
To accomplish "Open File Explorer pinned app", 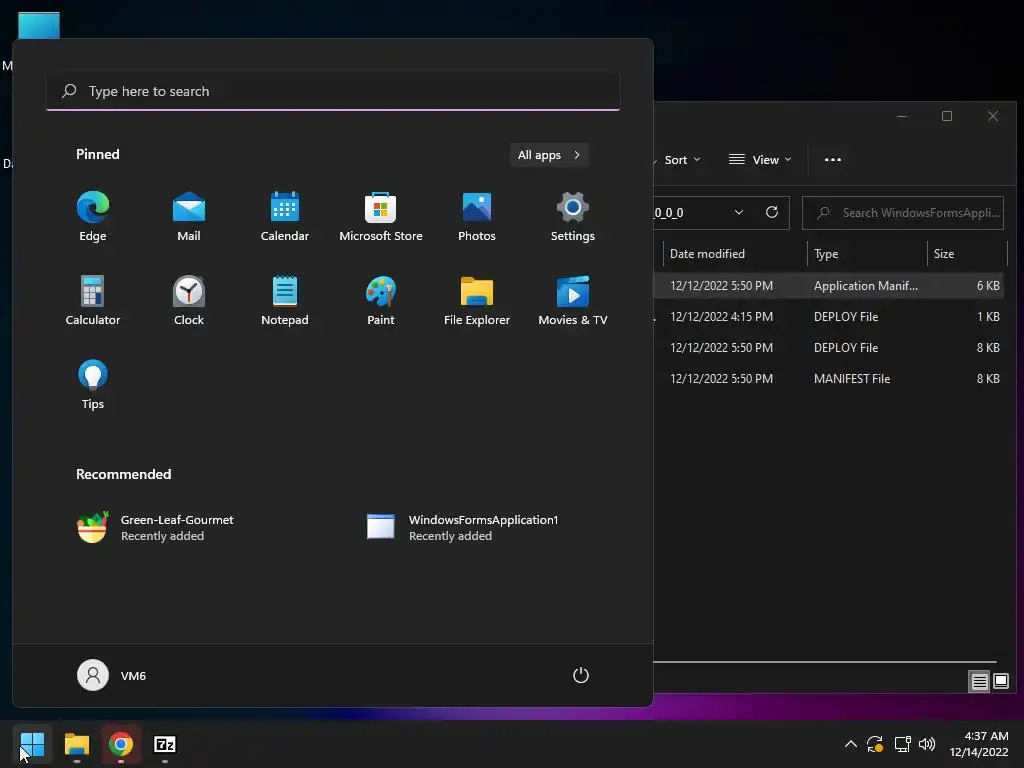I will coord(477,301).
